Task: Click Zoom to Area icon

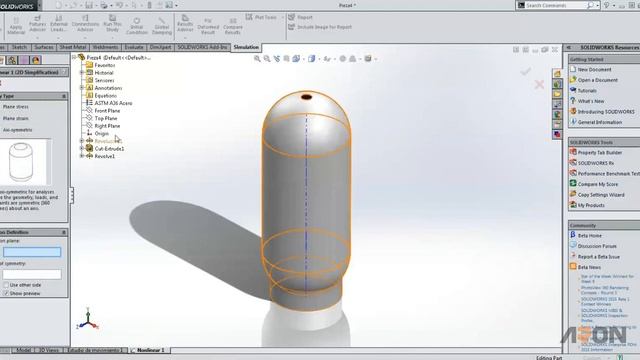Action: [267, 59]
